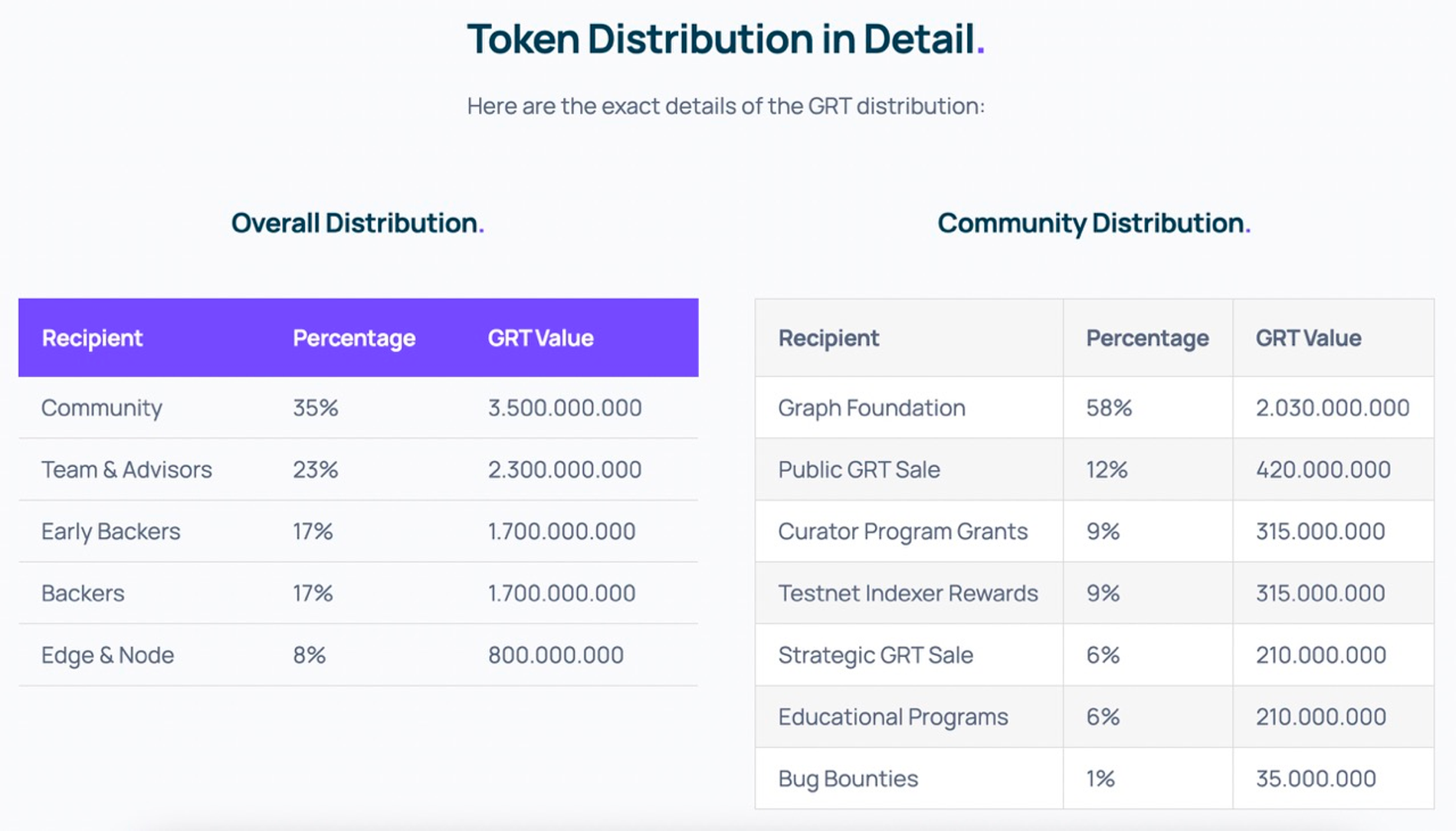This screenshot has height=831, width=1456.
Task: Select the Team & Advisors row label
Action: pyautogui.click(x=126, y=469)
